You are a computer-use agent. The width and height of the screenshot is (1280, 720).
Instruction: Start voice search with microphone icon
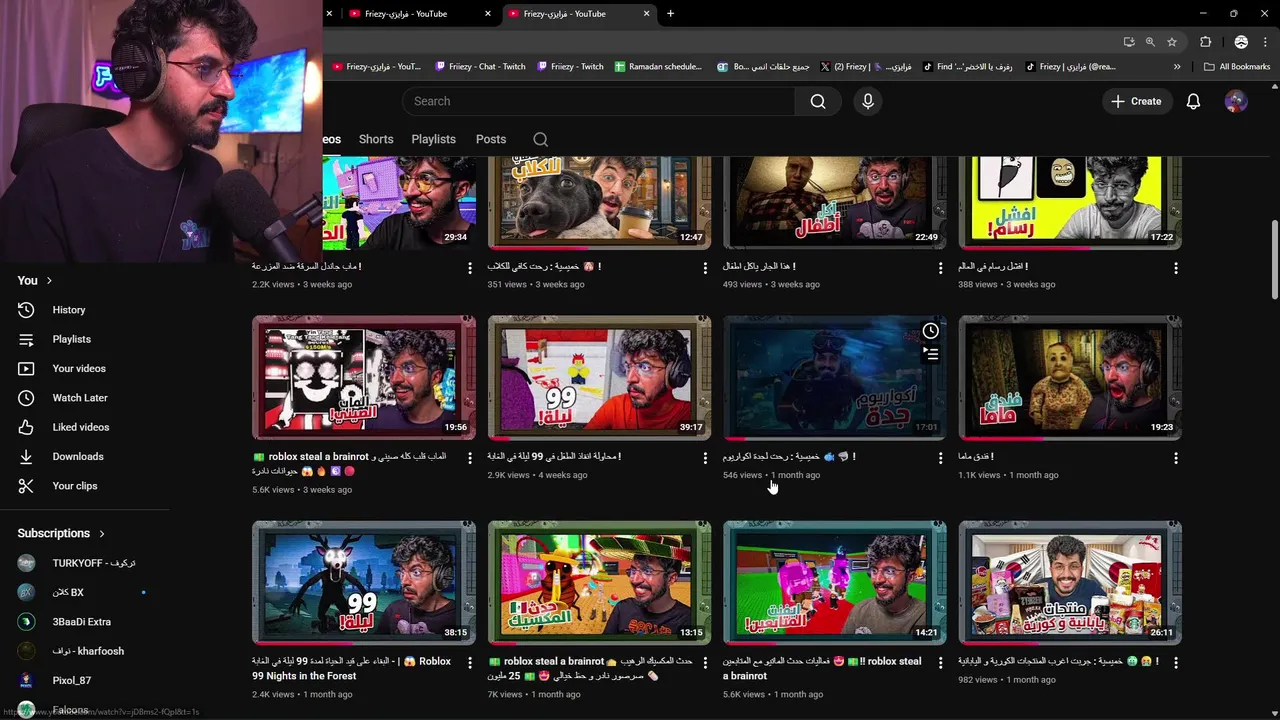pyautogui.click(x=868, y=101)
